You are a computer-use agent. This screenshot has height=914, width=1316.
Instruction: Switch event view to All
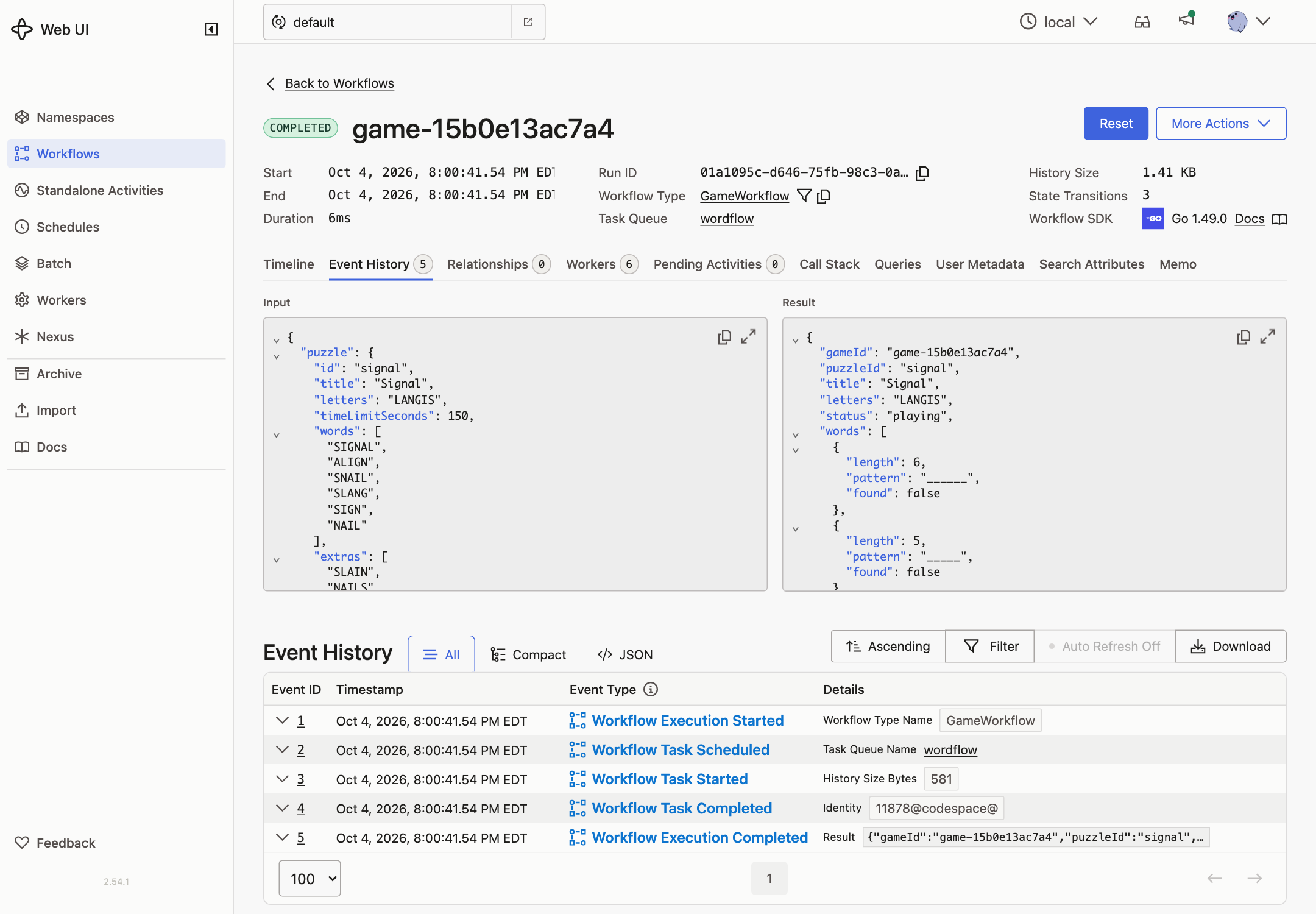coord(441,654)
